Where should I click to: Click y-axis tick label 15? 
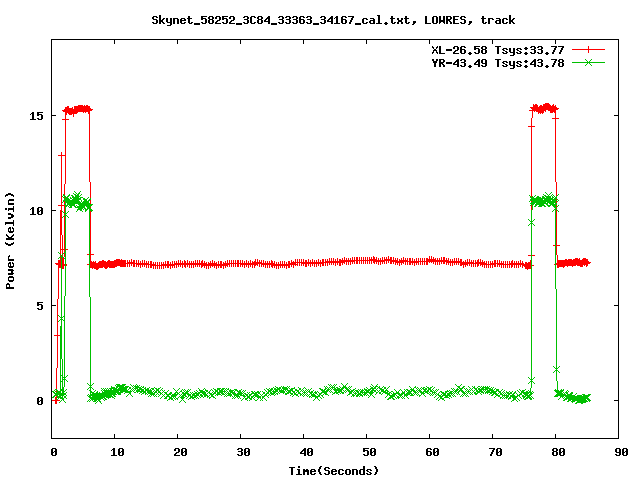36,116
